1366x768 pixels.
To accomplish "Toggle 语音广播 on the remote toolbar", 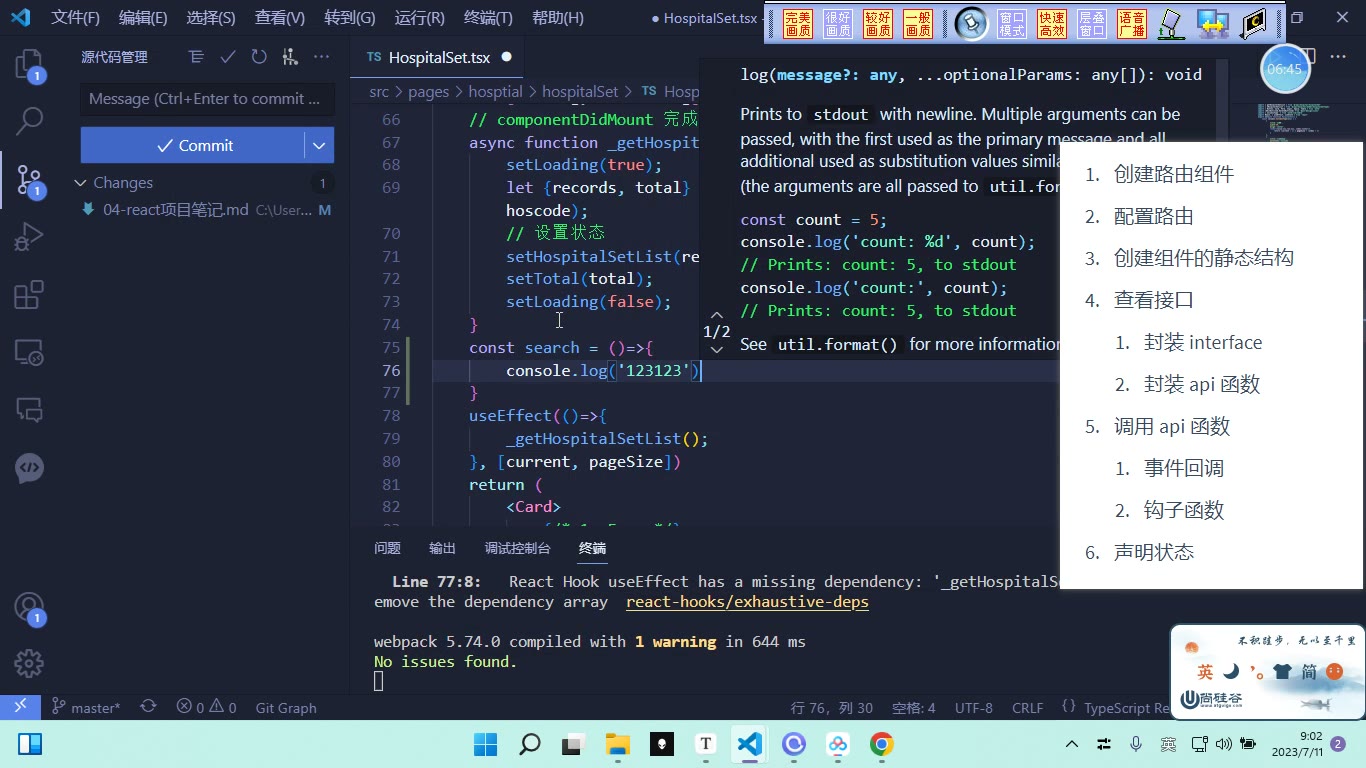I will point(1131,24).
